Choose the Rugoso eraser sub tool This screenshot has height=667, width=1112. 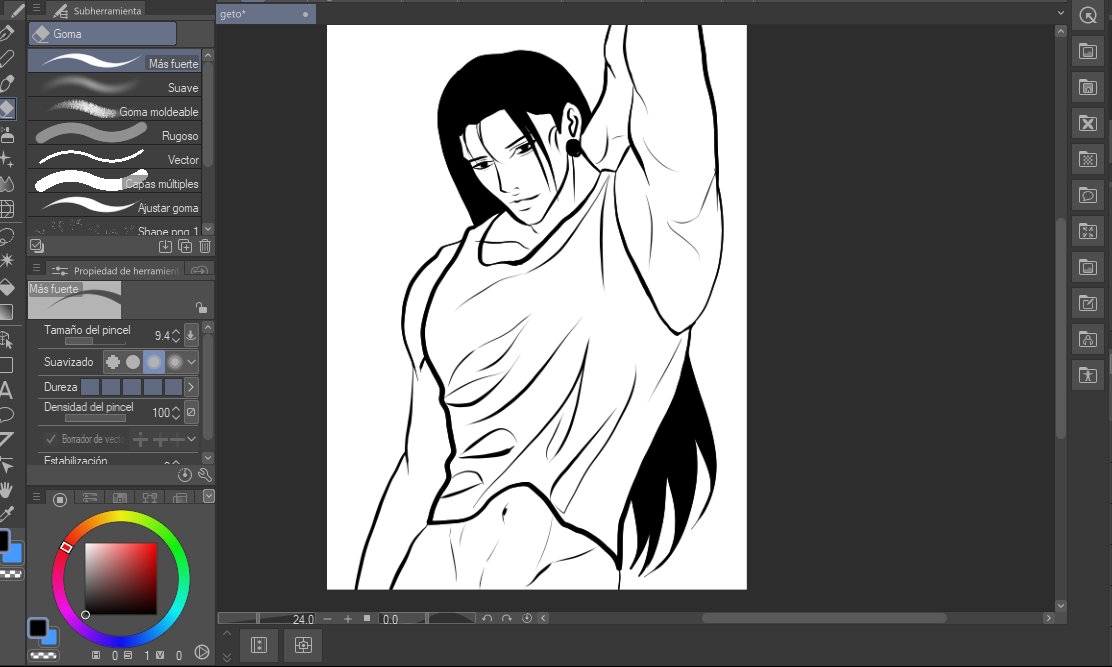(x=115, y=135)
